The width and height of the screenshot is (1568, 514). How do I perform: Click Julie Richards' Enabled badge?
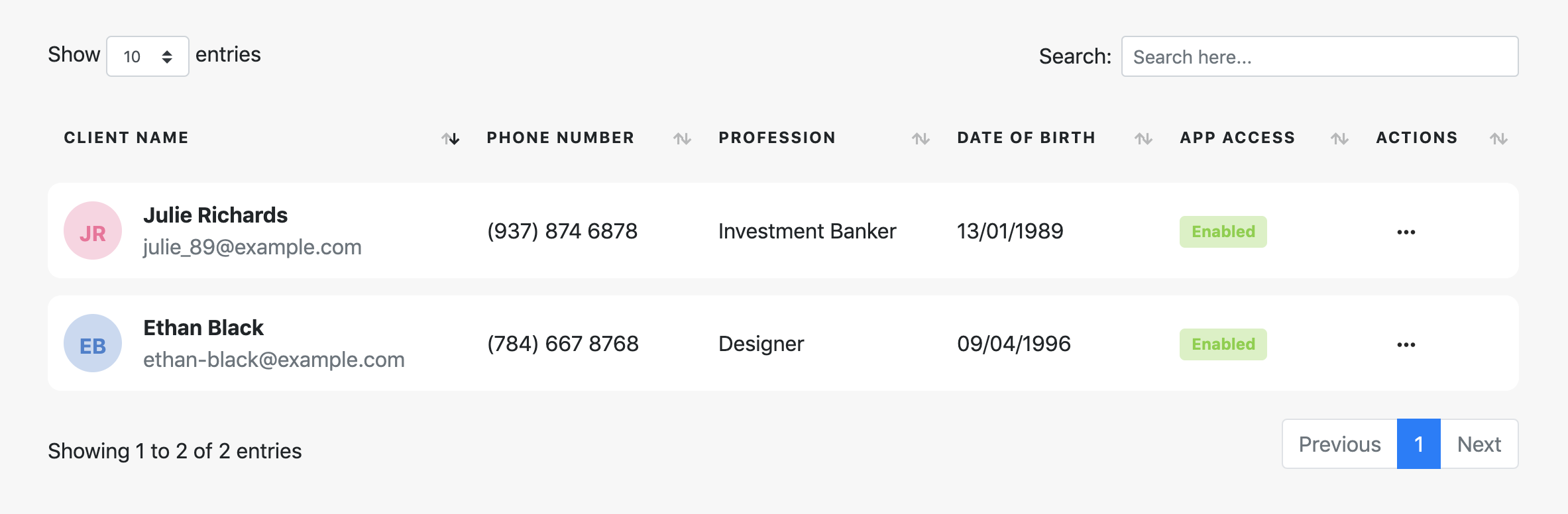(x=1223, y=232)
